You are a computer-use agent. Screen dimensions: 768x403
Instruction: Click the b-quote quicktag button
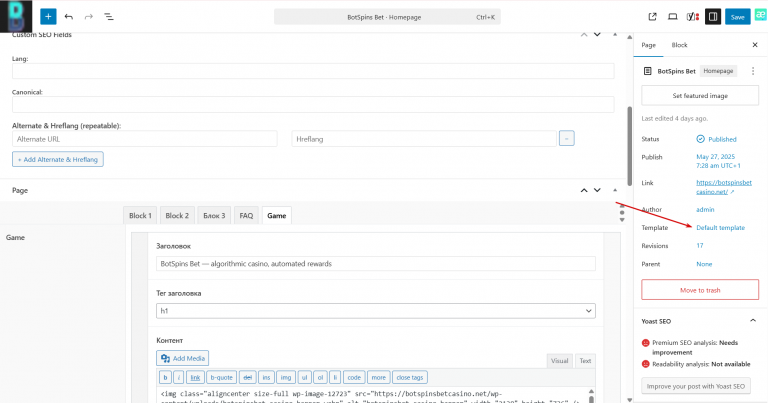coord(221,378)
